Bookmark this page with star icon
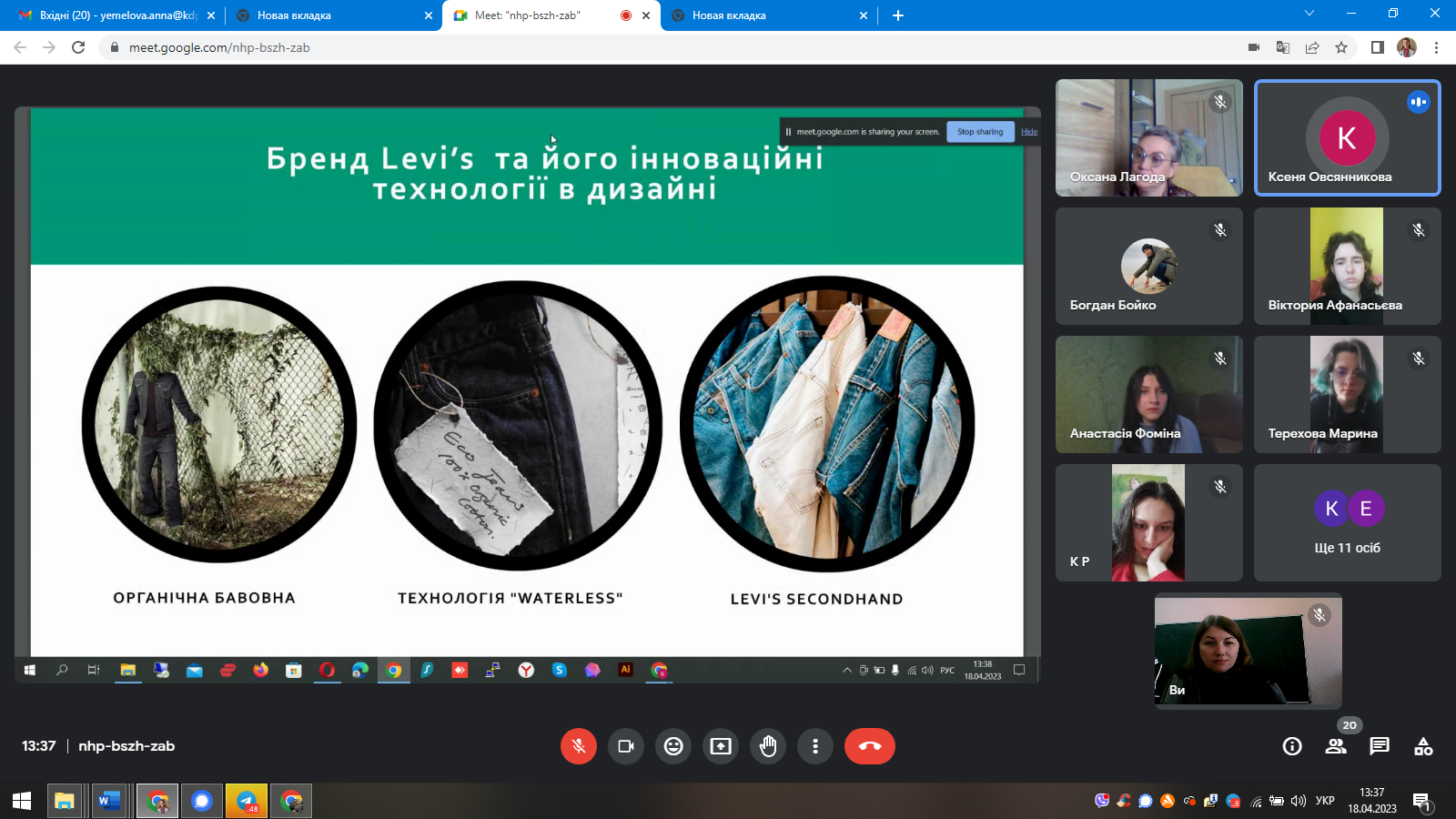1456x819 pixels. 1341,47
